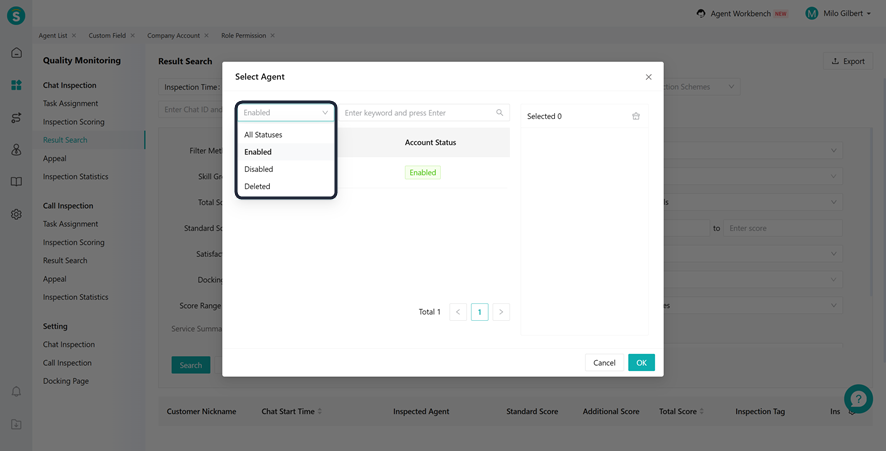Click the search magnifier in agent keyword field

pos(500,112)
